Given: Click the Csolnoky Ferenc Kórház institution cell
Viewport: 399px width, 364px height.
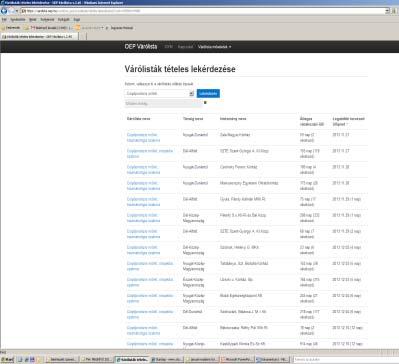Looking at the screenshot, I should click(238, 167).
